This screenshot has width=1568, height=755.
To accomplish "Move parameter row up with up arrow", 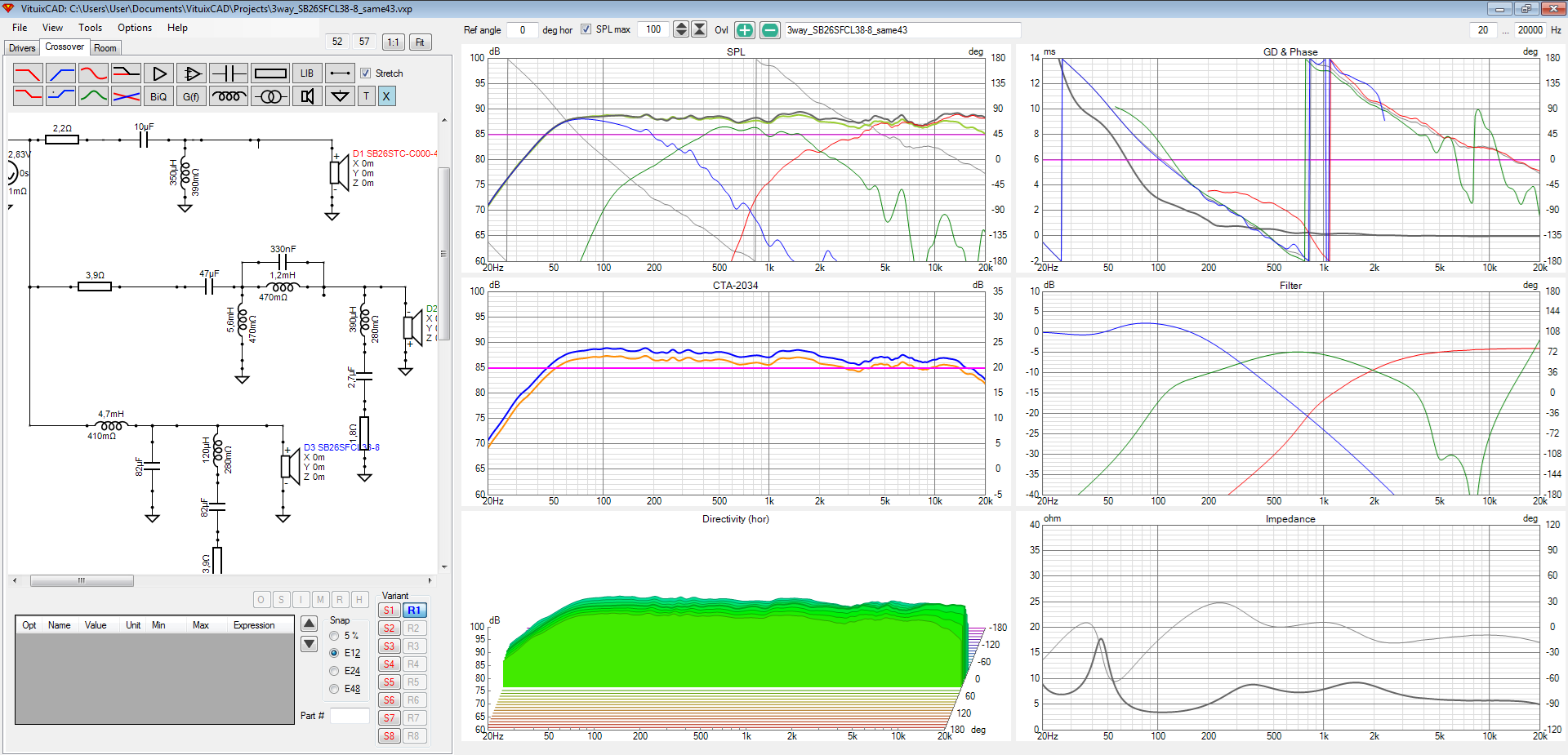I will click(x=309, y=624).
